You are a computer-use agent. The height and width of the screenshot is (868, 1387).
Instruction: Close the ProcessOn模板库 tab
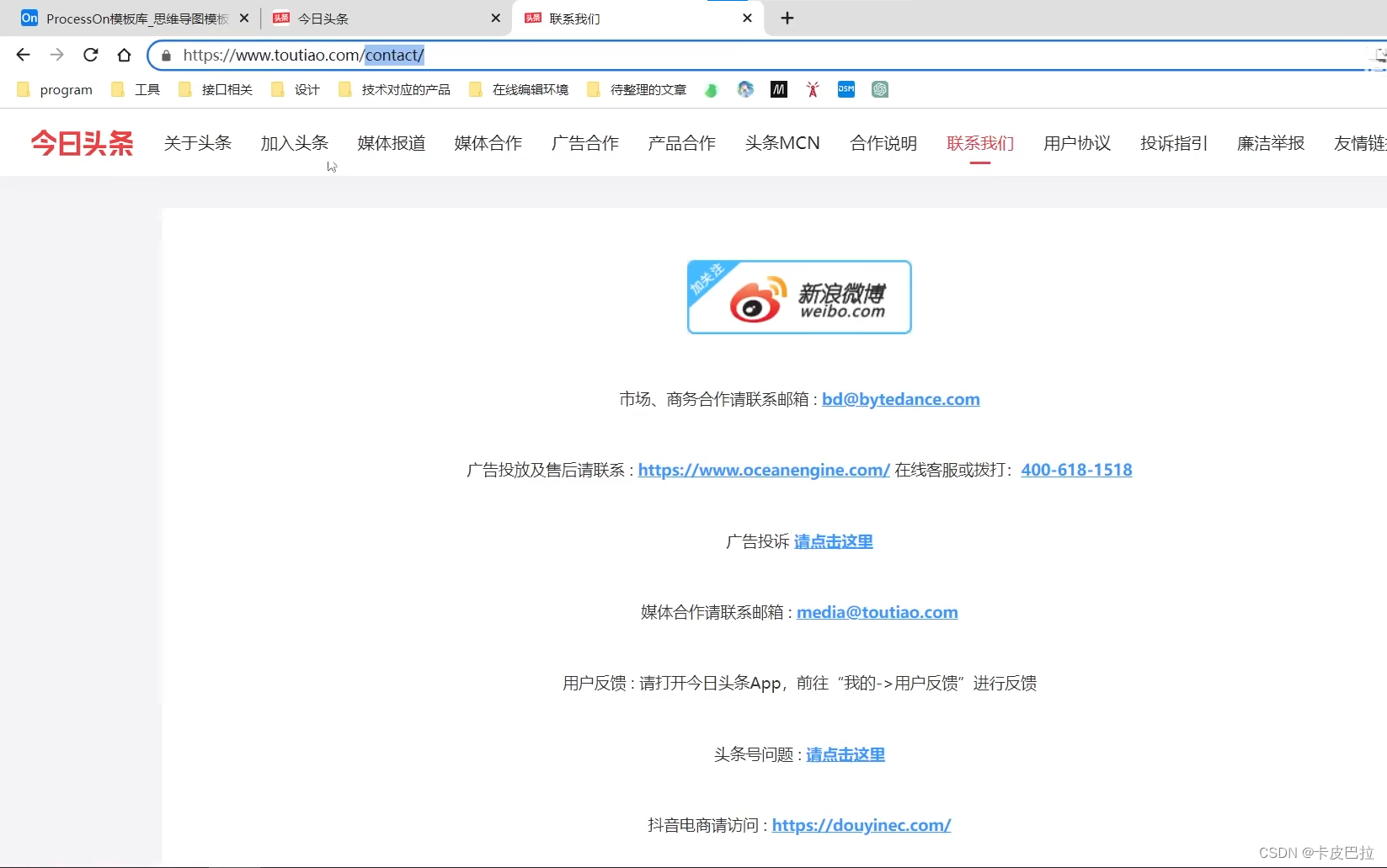coord(244,18)
